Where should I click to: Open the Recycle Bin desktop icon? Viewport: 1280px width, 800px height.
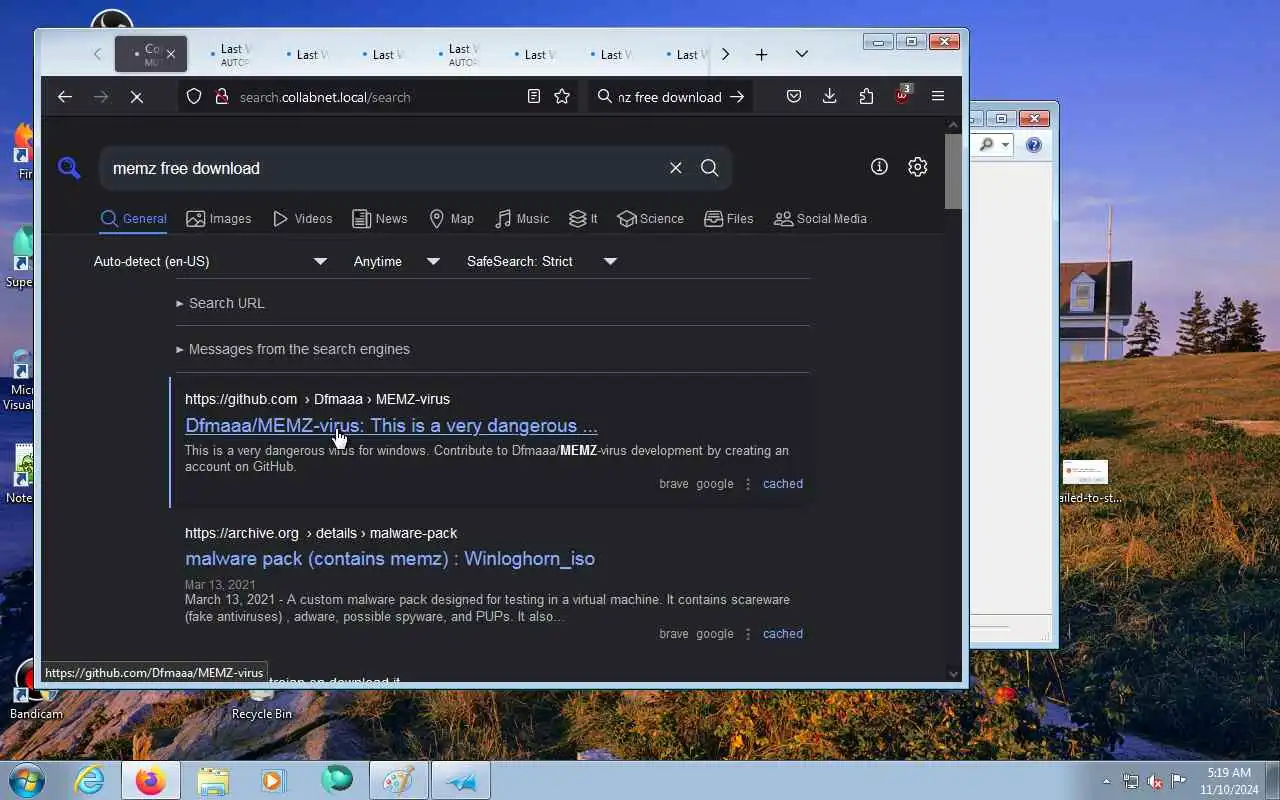click(x=262, y=702)
